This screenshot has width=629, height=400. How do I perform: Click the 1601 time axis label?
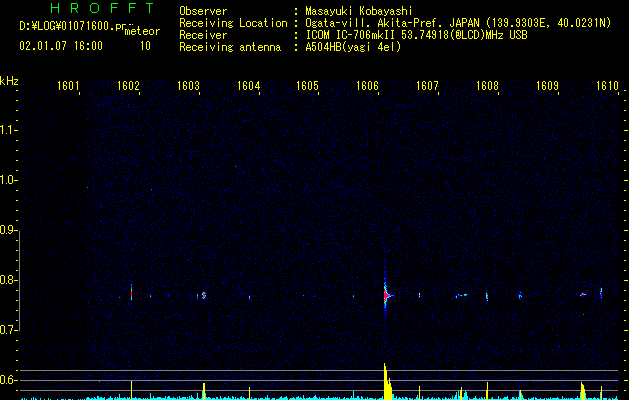[x=68, y=86]
